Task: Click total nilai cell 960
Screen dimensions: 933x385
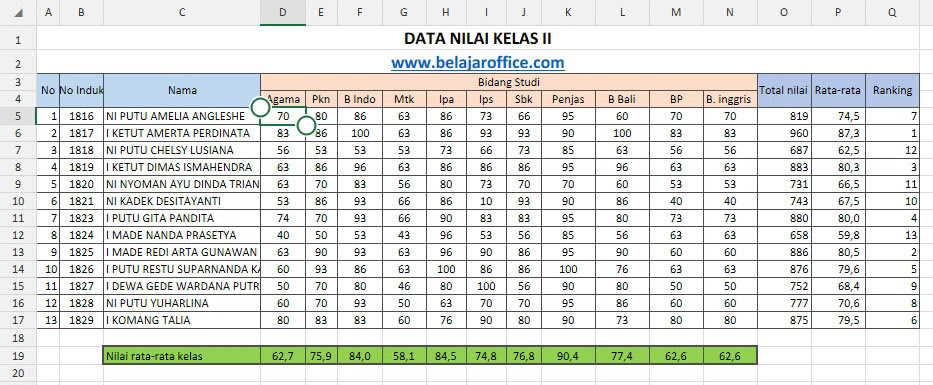Action: (784, 133)
